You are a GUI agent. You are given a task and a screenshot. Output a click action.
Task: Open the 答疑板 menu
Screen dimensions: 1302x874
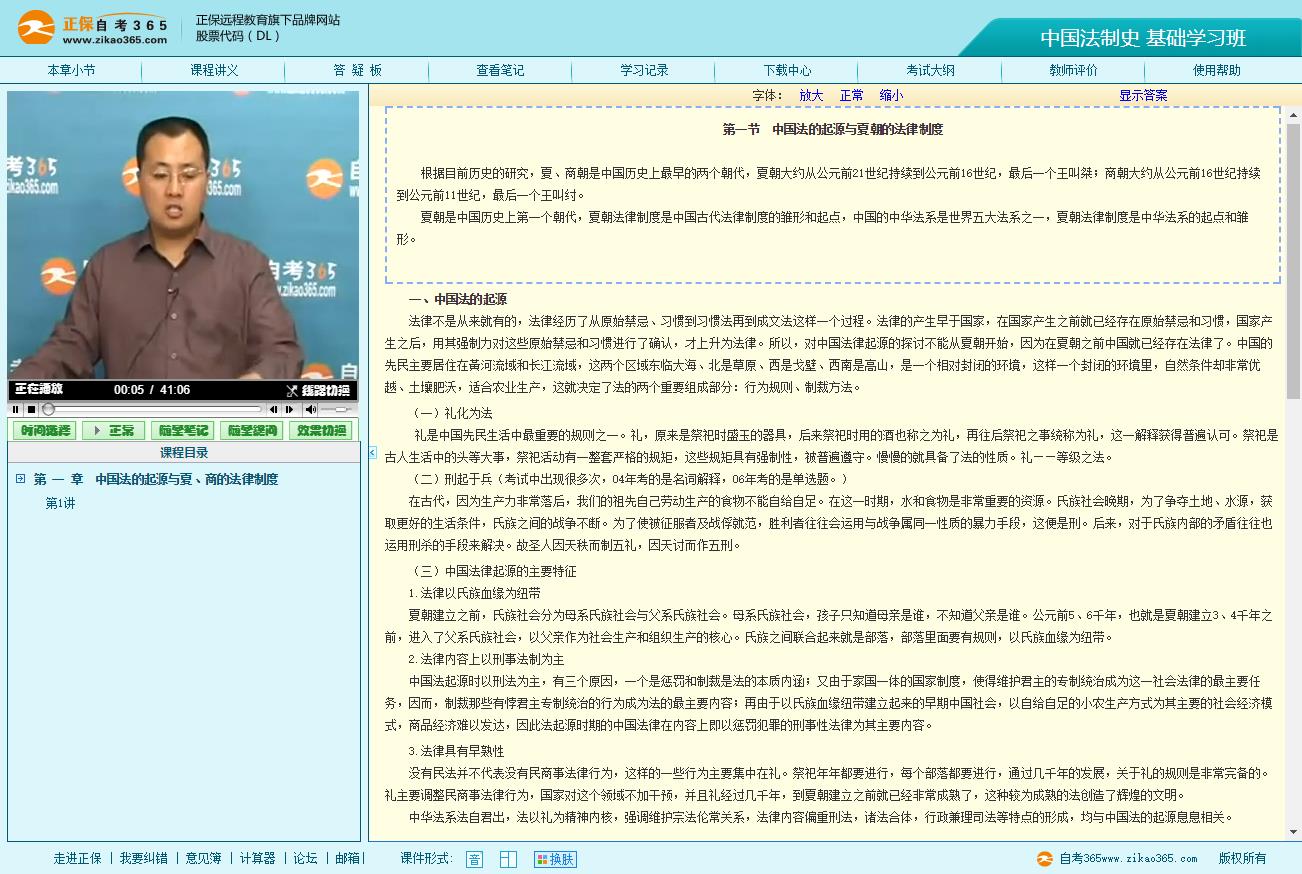[x=357, y=70]
